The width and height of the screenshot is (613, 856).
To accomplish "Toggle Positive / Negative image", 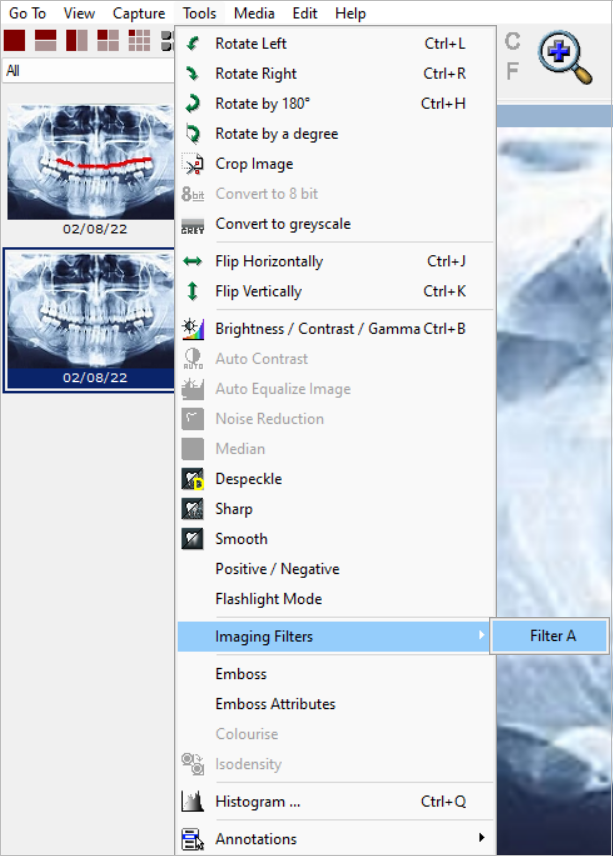I will 277,569.
